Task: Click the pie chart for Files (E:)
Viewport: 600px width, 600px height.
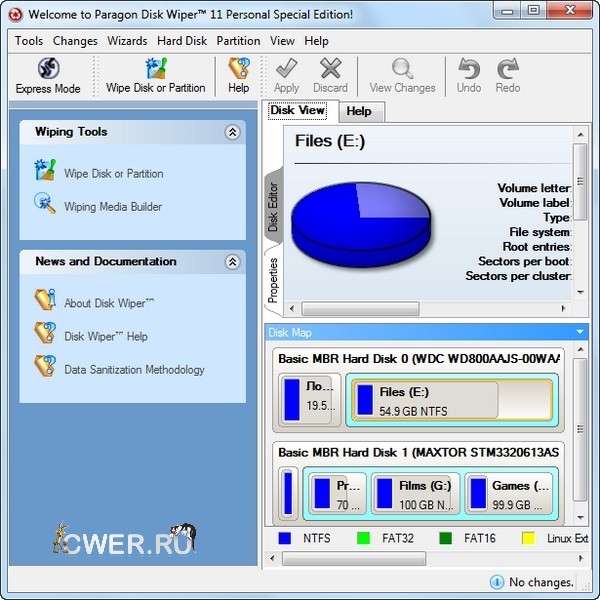Action: click(361, 224)
